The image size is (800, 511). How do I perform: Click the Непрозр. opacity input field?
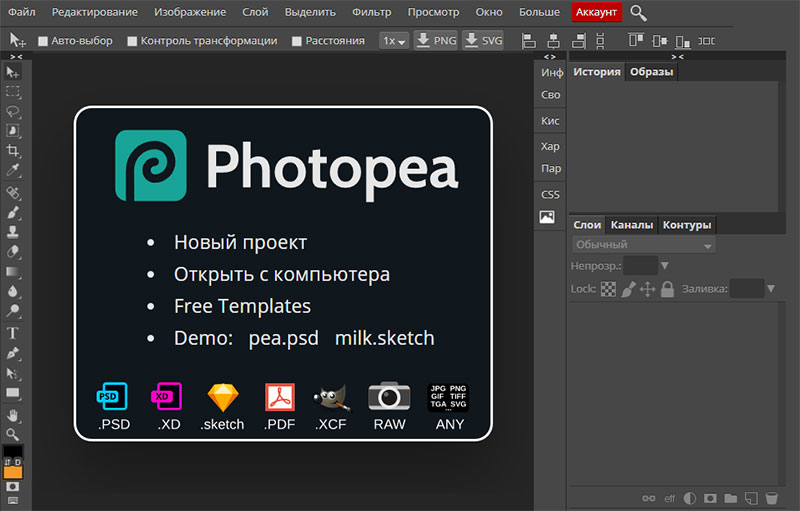click(640, 266)
